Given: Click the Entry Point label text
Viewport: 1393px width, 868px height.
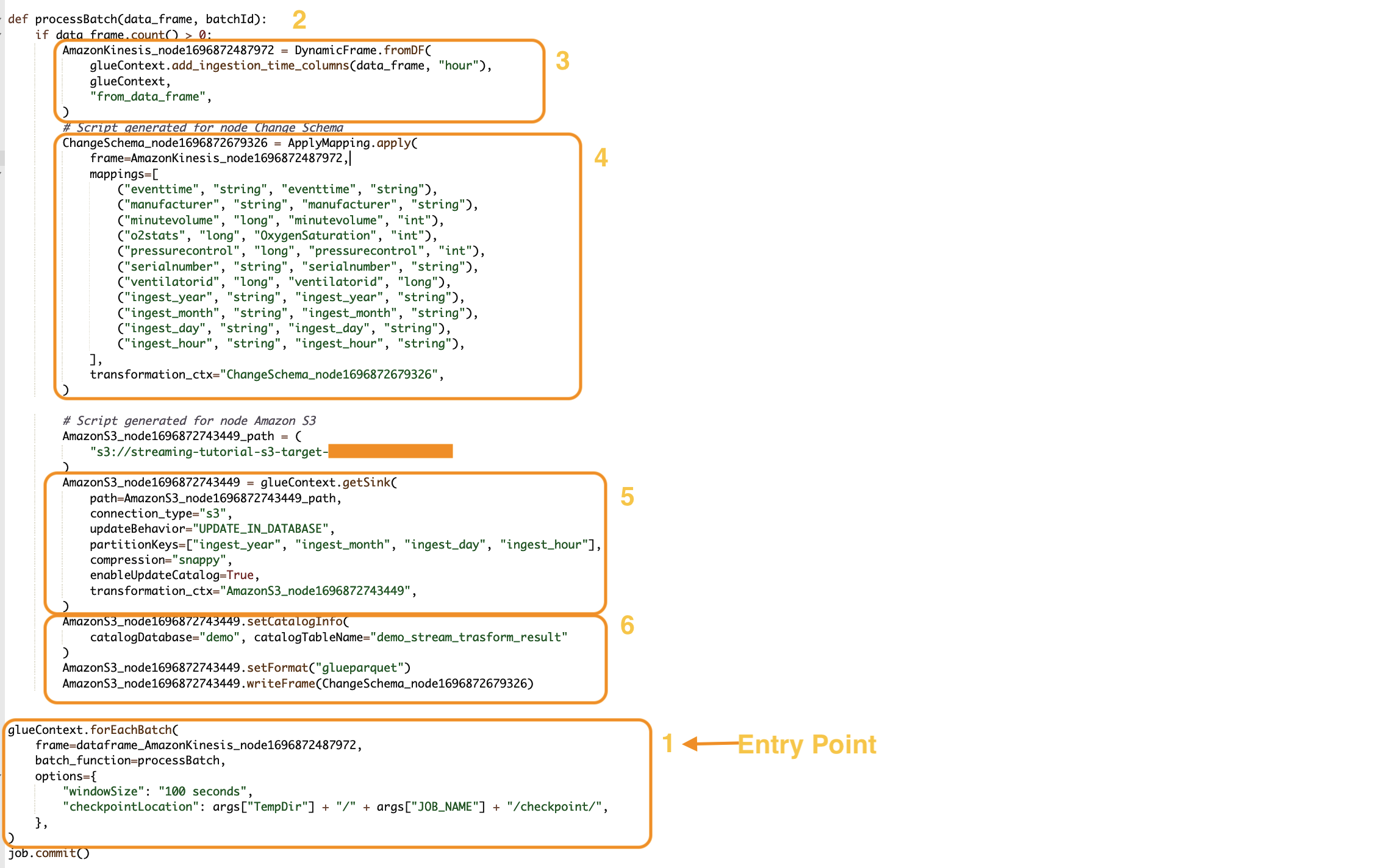Looking at the screenshot, I should pos(806,744).
